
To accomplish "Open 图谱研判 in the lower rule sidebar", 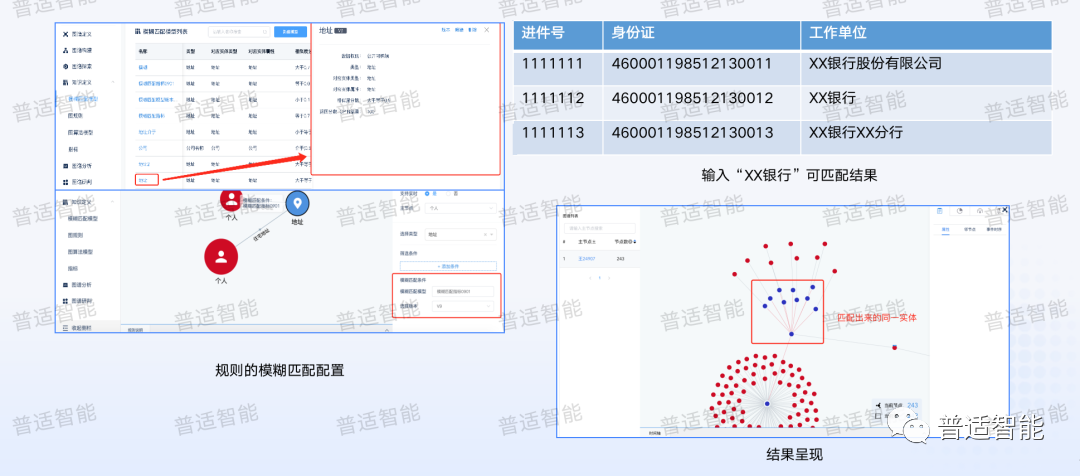I will pos(81,301).
